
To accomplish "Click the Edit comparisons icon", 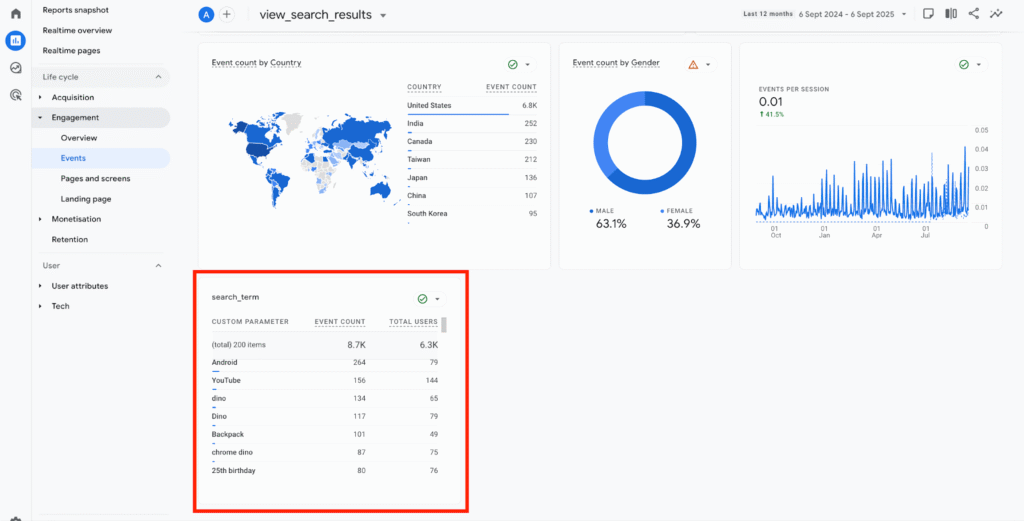I will click(x=951, y=14).
